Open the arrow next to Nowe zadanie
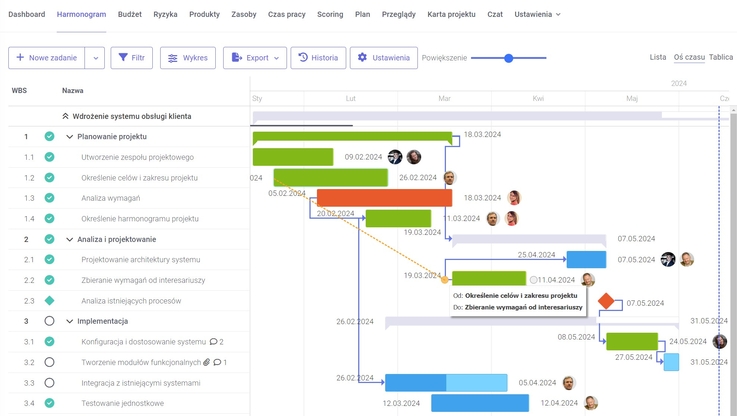Image resolution: width=737 pixels, height=416 pixels. [95, 58]
